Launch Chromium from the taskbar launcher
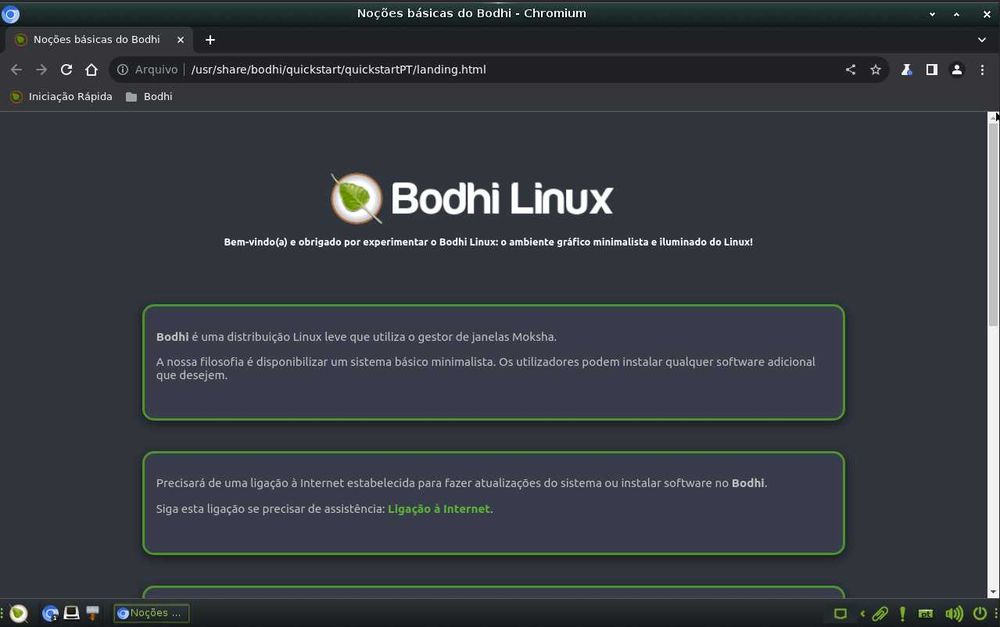Viewport: 1000px width, 627px height. 50,613
